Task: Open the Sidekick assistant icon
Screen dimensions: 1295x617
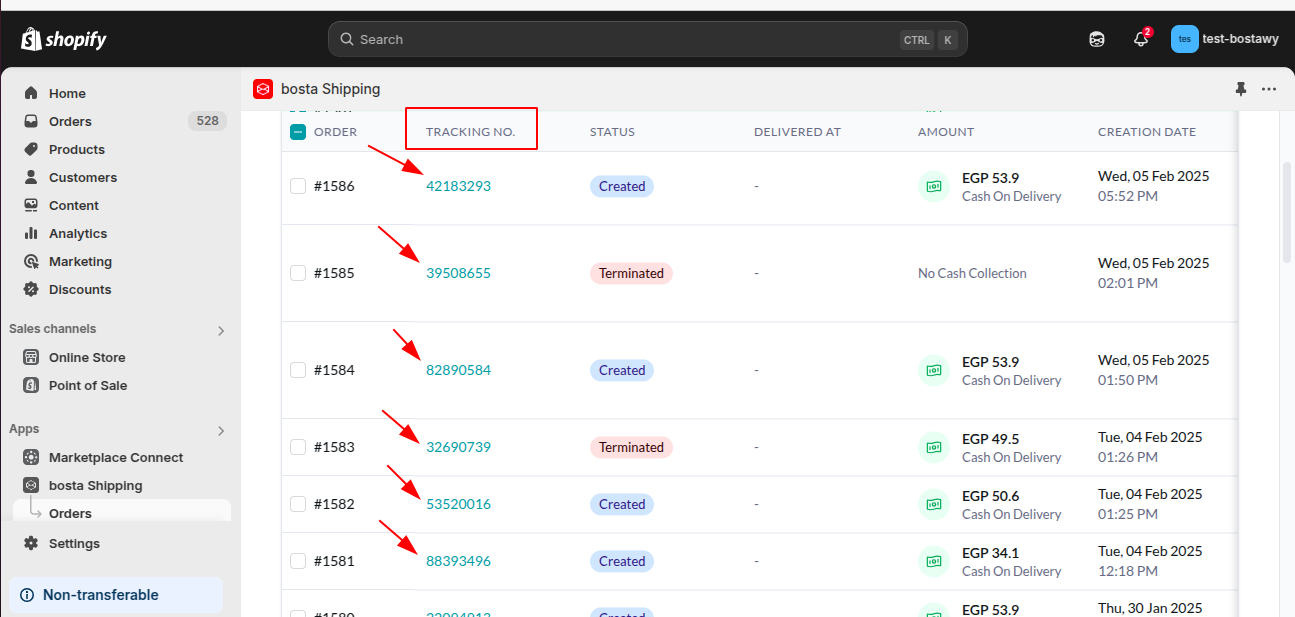Action: pyautogui.click(x=1097, y=39)
